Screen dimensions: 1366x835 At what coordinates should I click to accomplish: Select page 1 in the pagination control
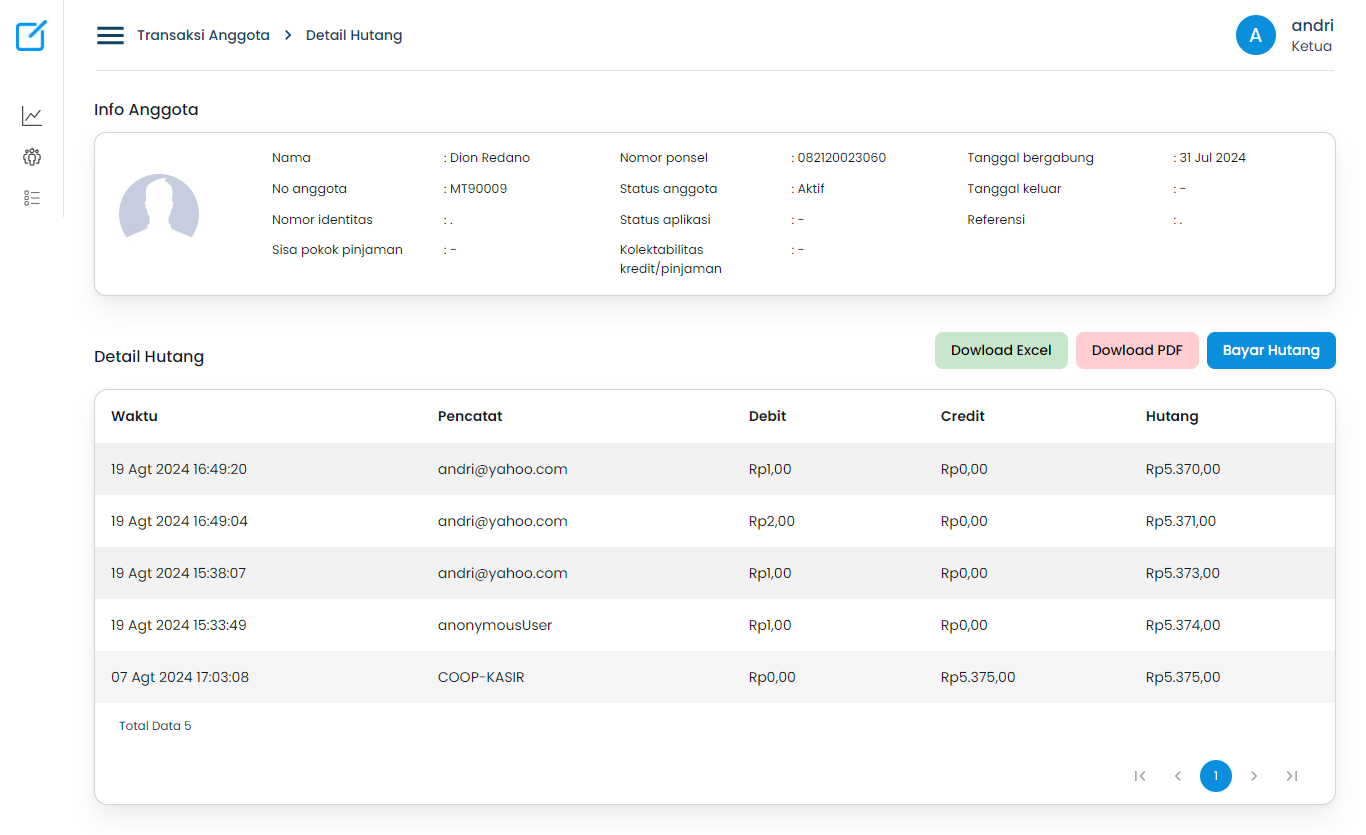tap(1216, 776)
